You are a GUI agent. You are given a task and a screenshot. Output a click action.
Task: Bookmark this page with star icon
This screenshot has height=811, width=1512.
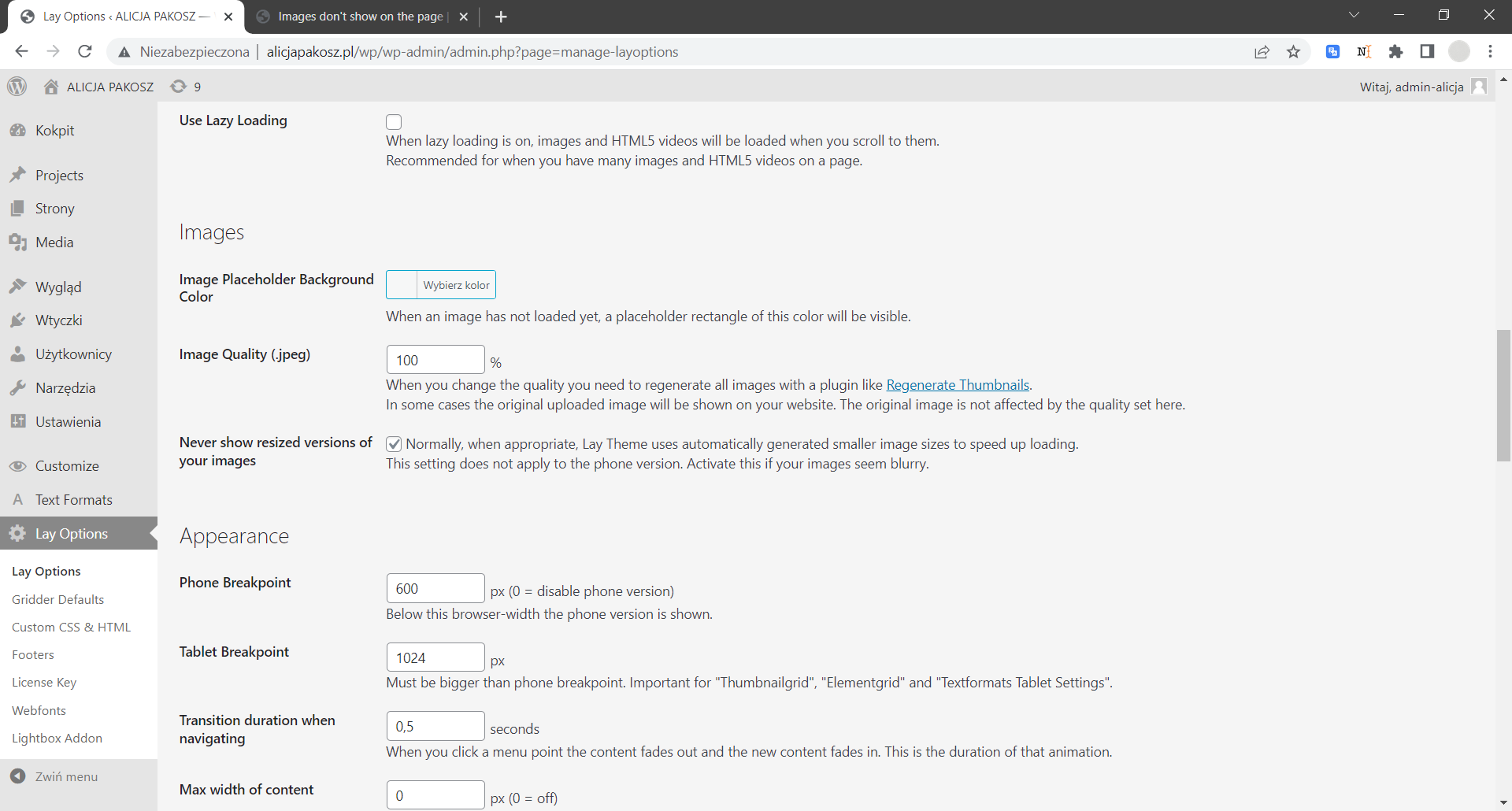click(x=1293, y=52)
